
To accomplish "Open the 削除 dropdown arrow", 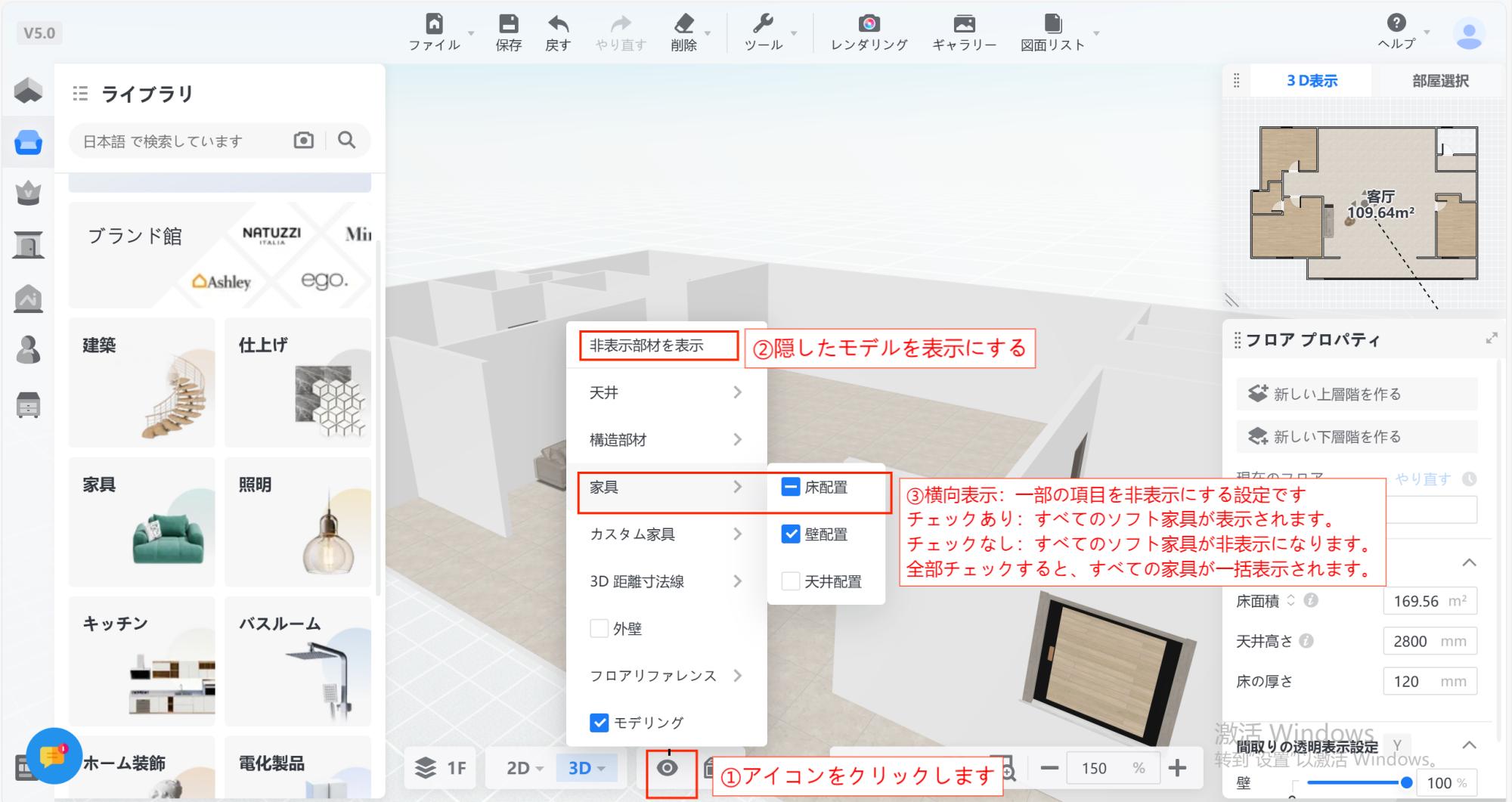I will point(708,33).
